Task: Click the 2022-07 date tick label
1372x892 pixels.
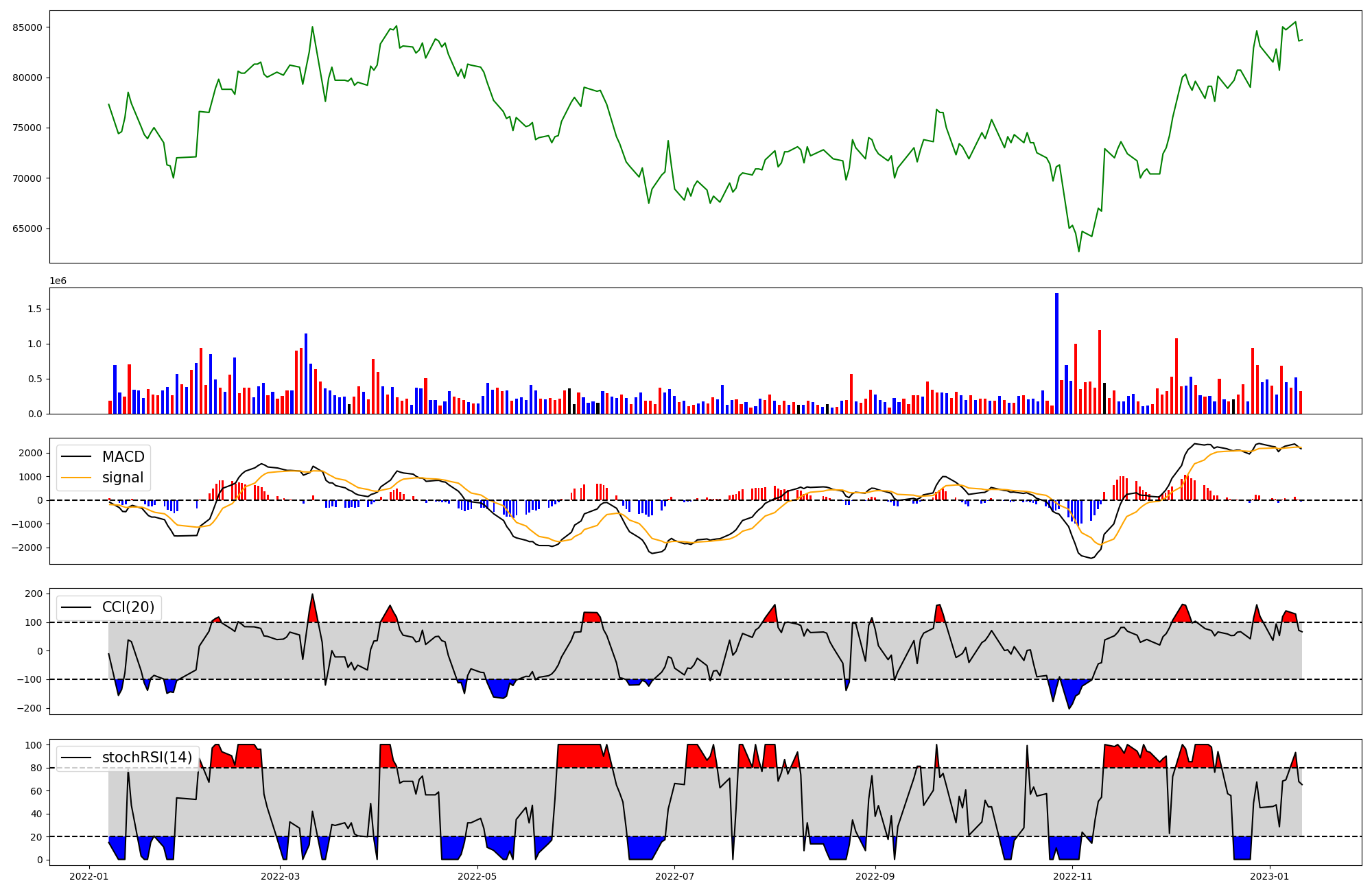Action: click(x=674, y=876)
